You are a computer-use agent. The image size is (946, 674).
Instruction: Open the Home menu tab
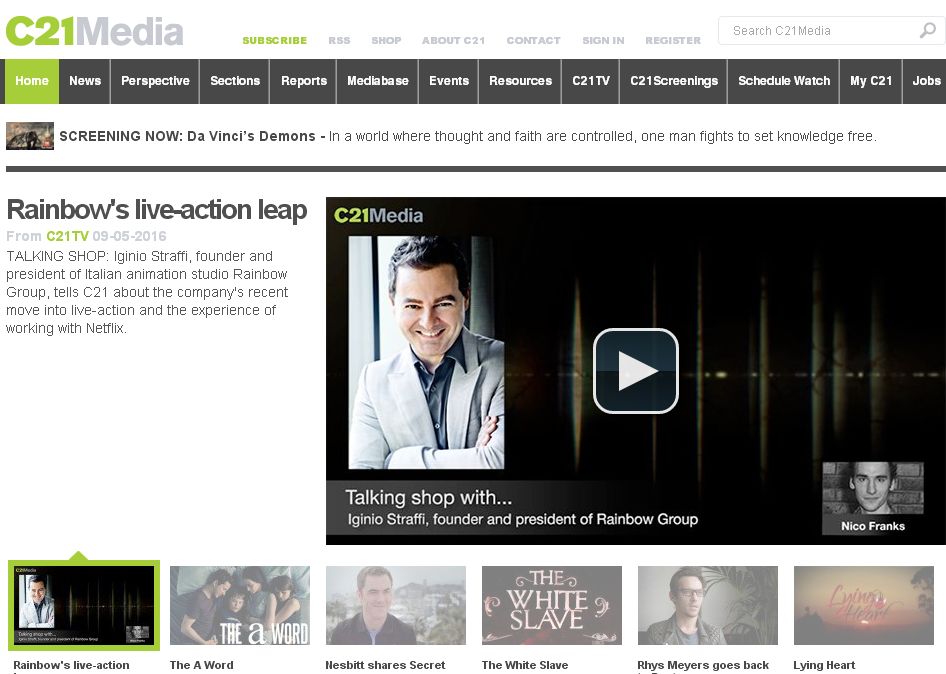pos(32,81)
